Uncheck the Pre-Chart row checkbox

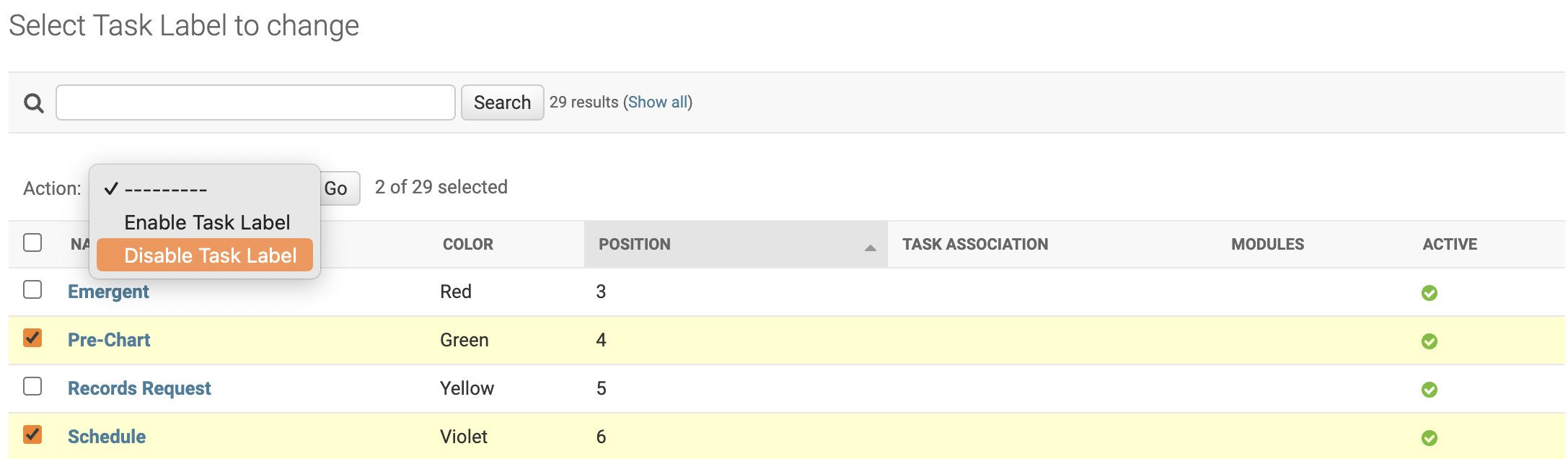point(32,338)
